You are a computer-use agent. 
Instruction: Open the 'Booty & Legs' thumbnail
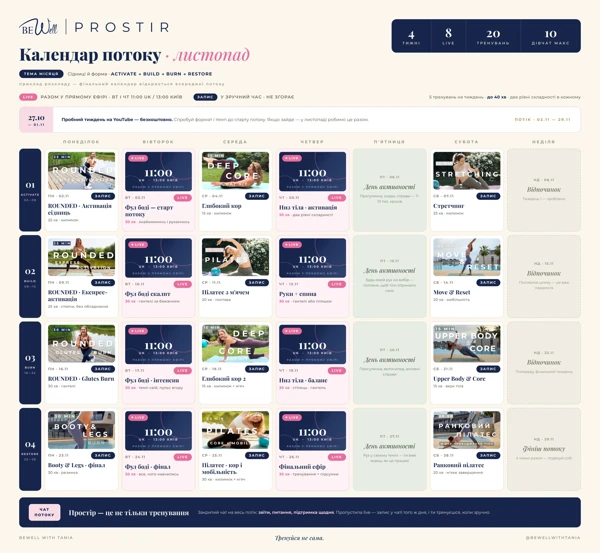[81, 430]
